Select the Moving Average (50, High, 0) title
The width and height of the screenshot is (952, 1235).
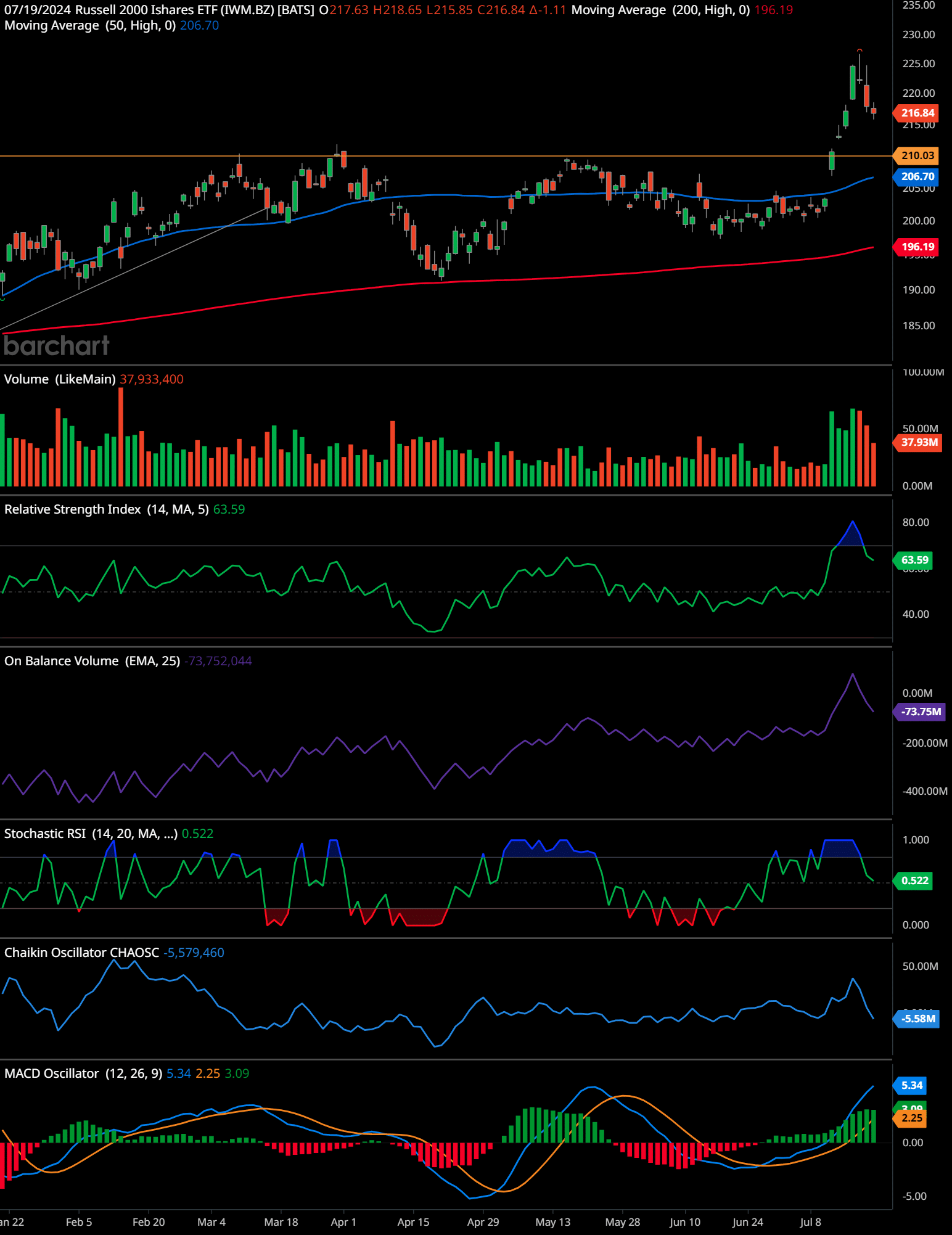point(90,25)
